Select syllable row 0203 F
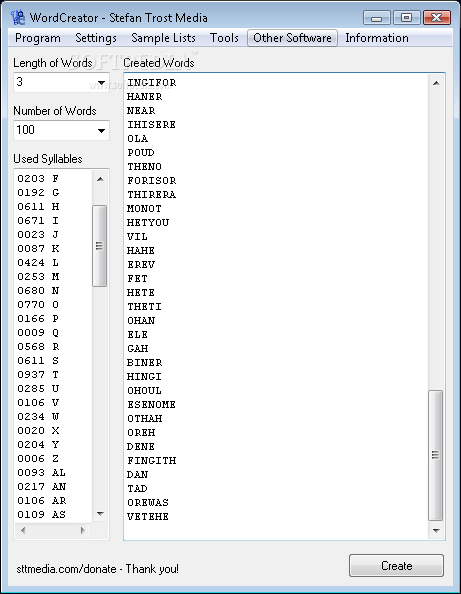Image resolution: width=461 pixels, height=594 pixels. coord(38,179)
